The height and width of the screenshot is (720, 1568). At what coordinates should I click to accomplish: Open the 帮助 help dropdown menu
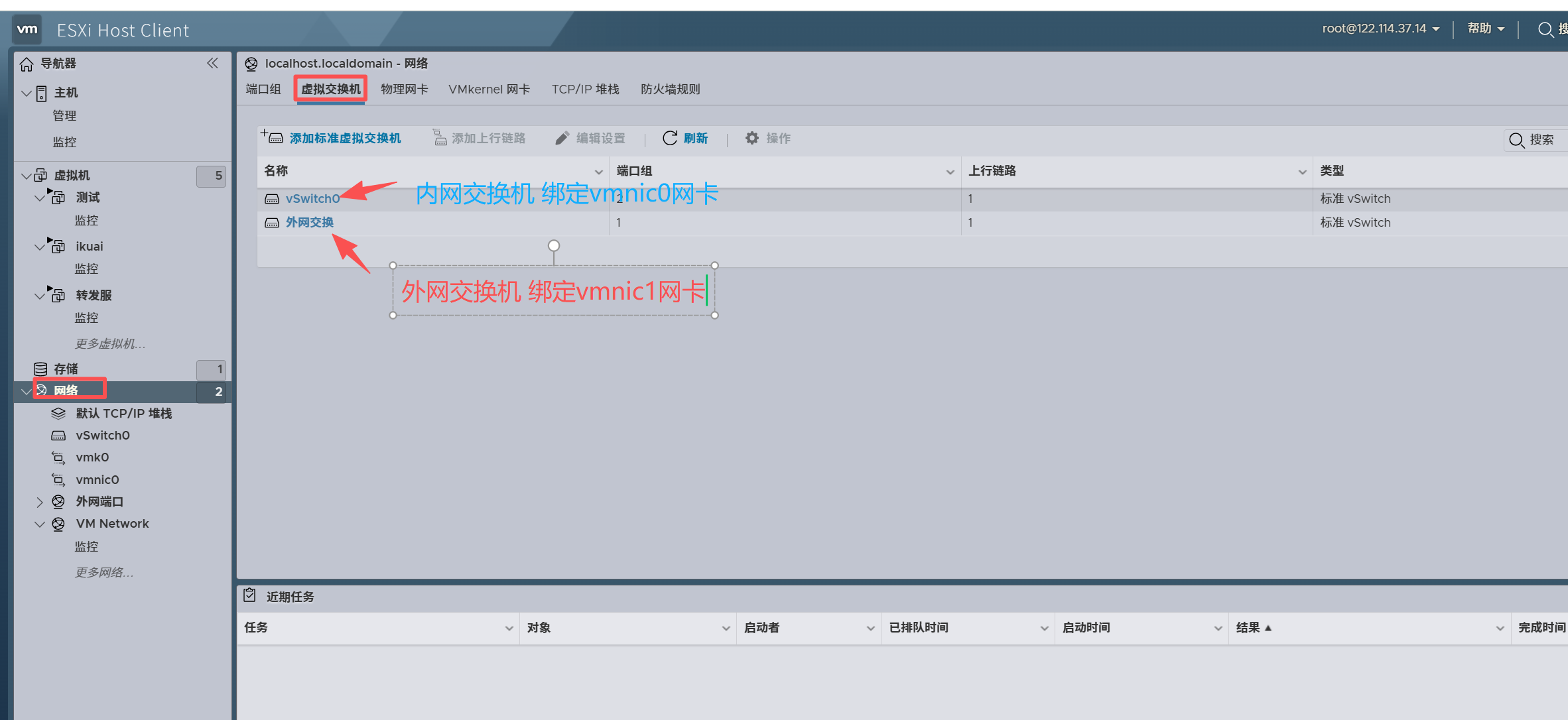(1486, 29)
